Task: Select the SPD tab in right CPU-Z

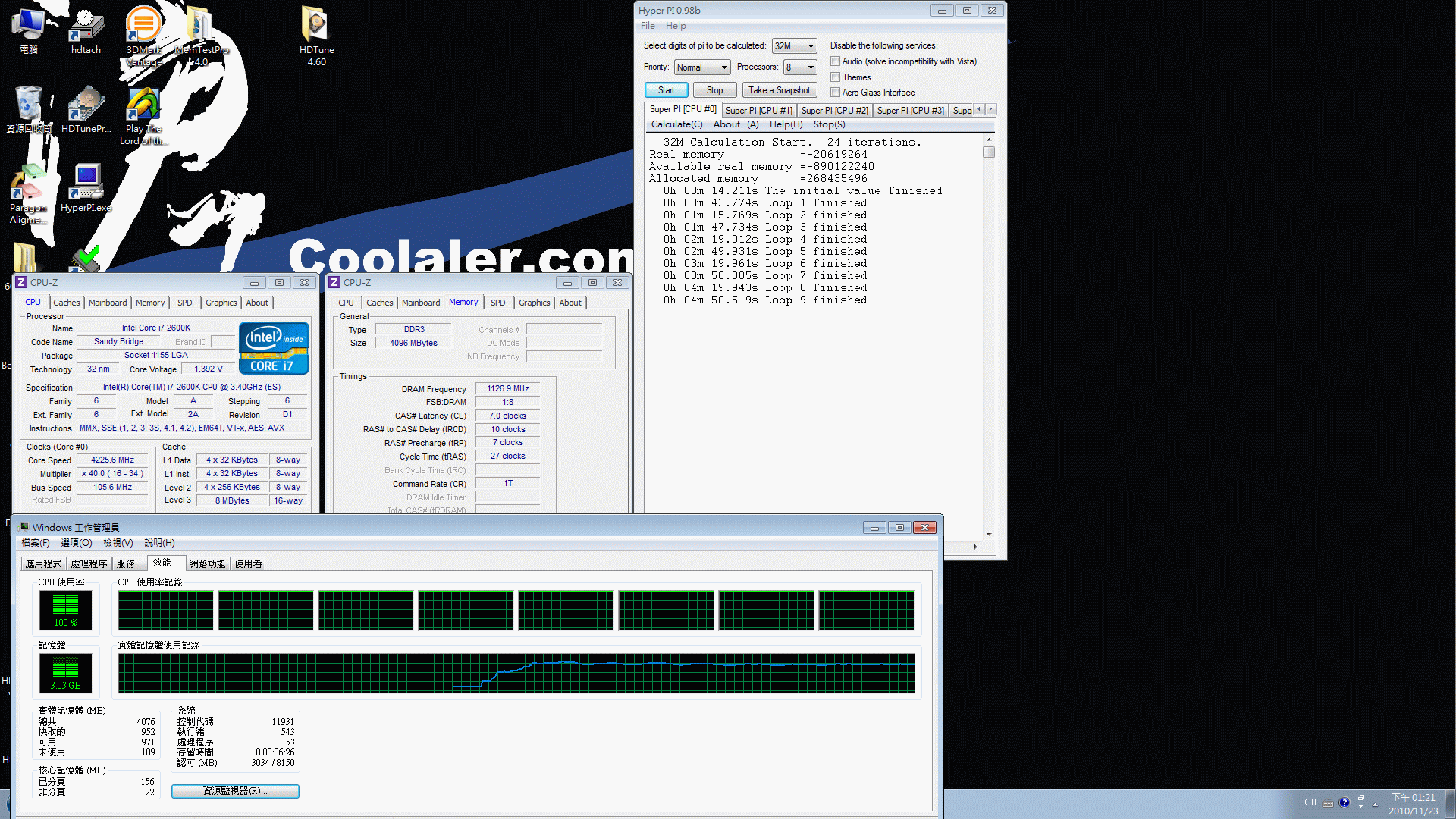Action: 497,303
